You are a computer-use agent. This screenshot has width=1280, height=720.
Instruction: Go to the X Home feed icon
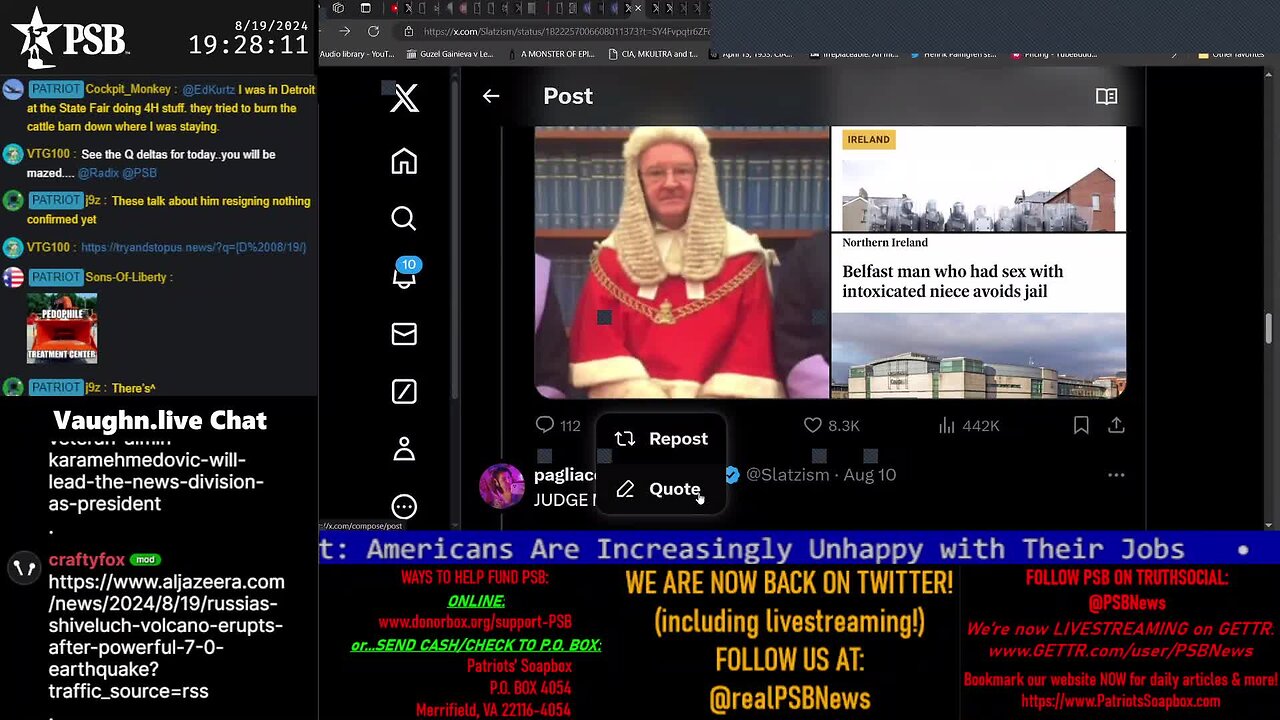pos(404,161)
